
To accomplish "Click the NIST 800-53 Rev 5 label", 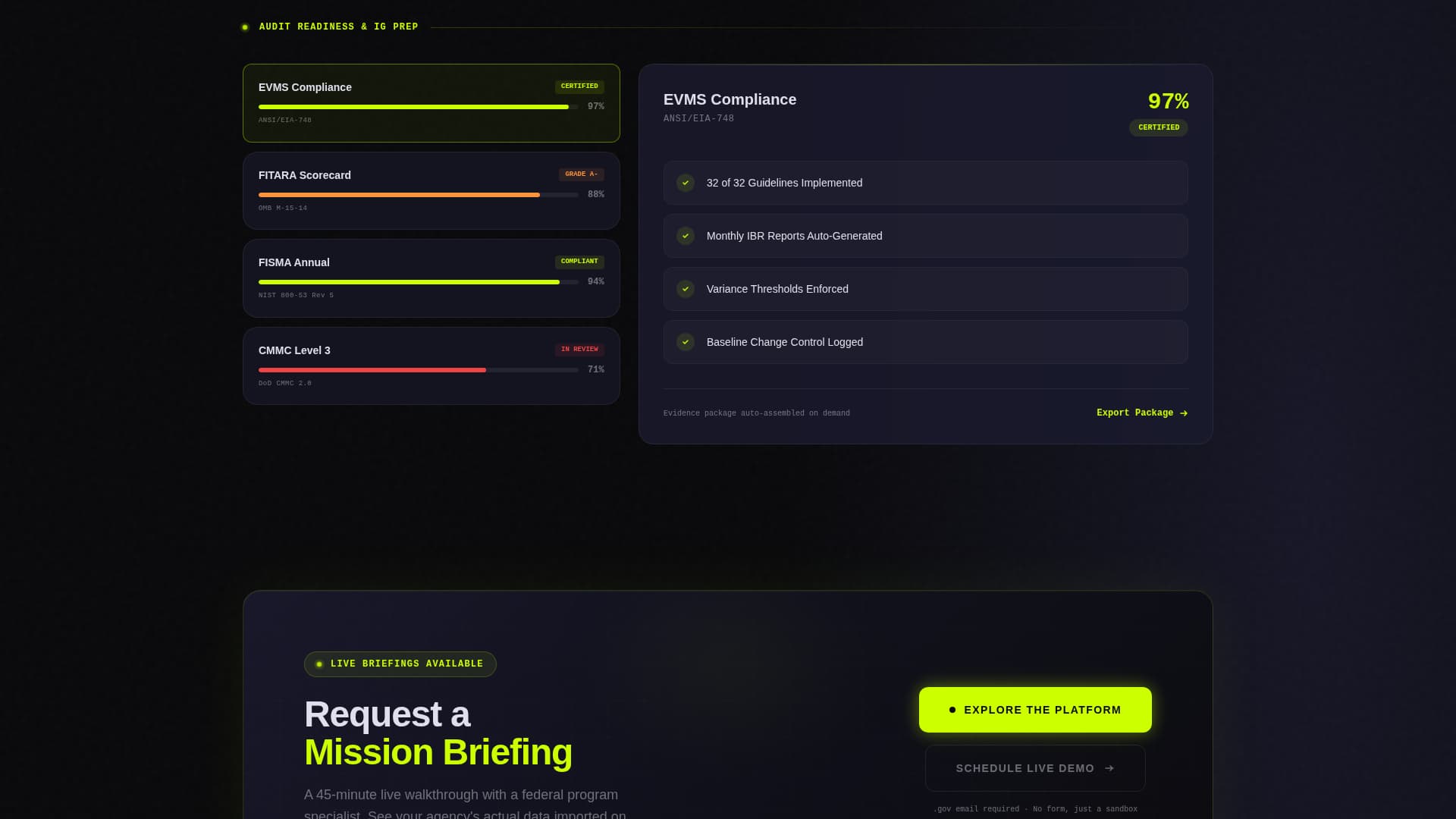I will point(296,295).
